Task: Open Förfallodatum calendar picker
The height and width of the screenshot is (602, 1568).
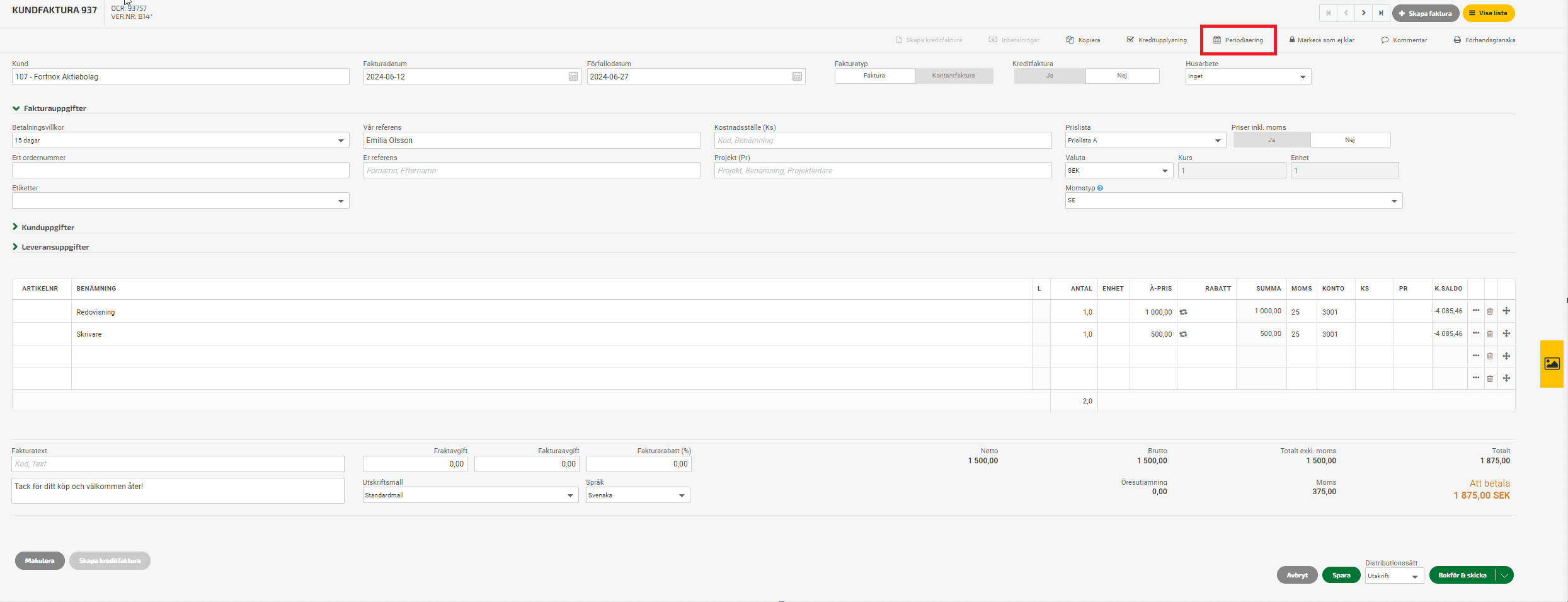Action: [797, 76]
